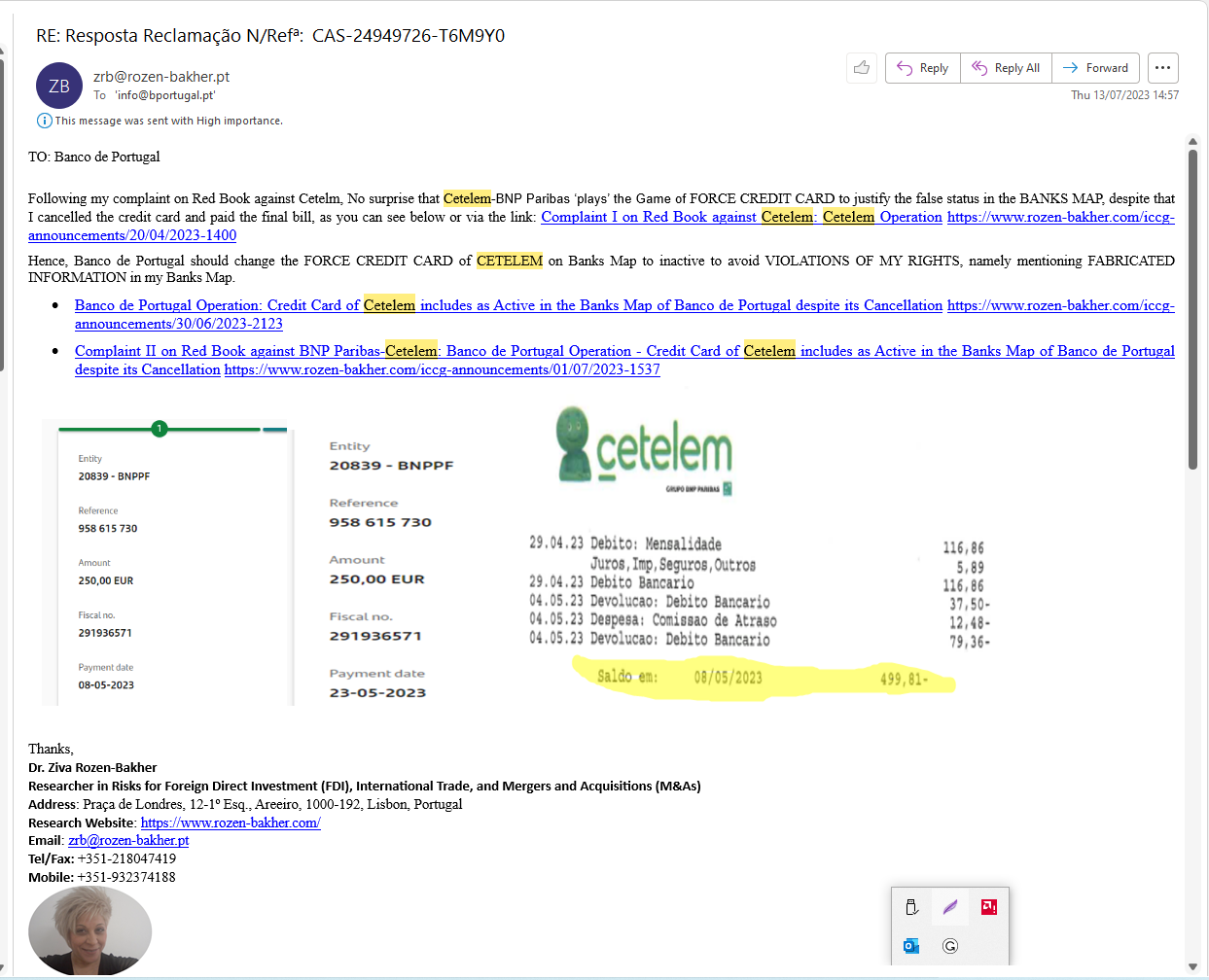Click sender address zrb@rozen-bakher.pt
Screen dimensions: 1209x980
(x=161, y=77)
